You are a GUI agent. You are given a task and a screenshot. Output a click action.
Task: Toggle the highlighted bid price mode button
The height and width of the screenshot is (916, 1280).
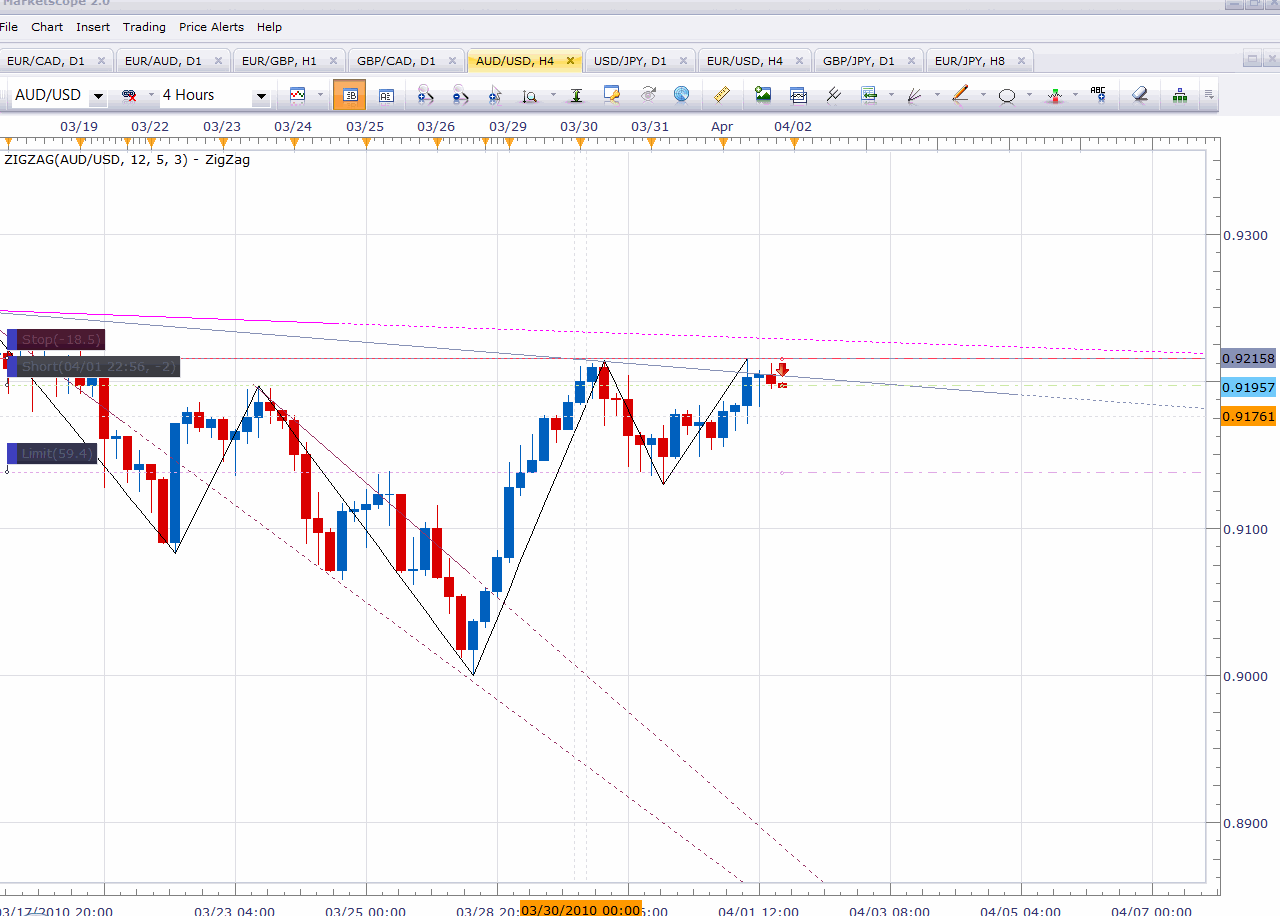pos(351,95)
